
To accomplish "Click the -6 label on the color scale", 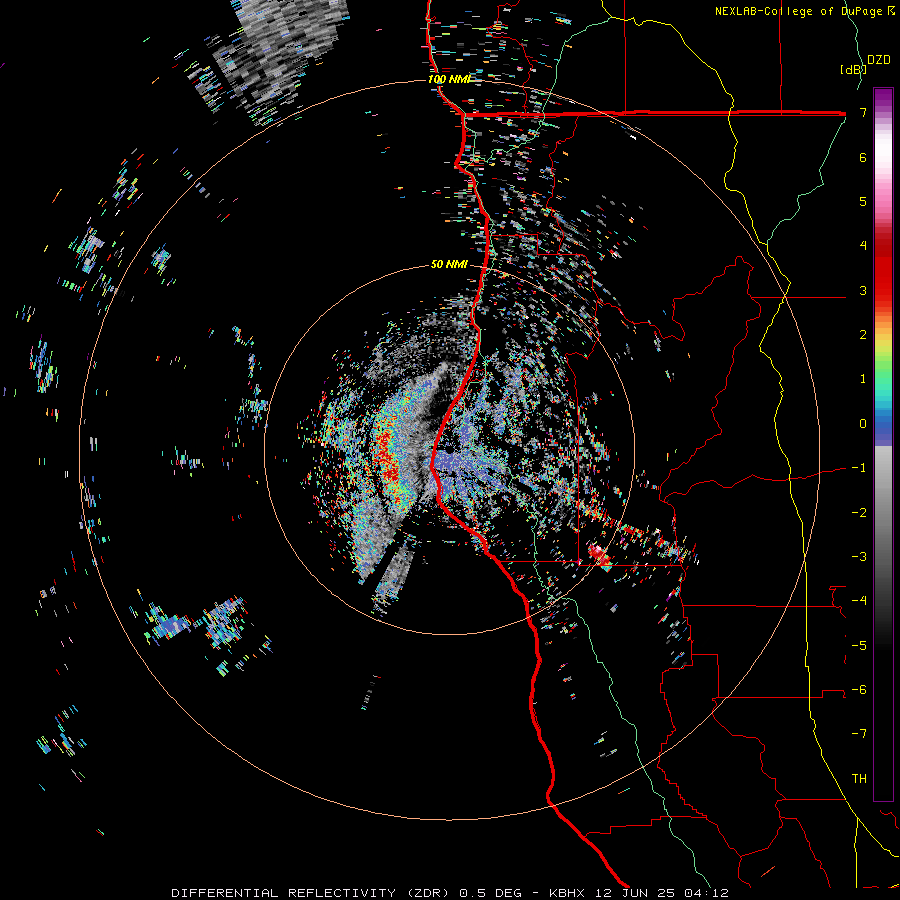I will pyautogui.click(x=859, y=690).
